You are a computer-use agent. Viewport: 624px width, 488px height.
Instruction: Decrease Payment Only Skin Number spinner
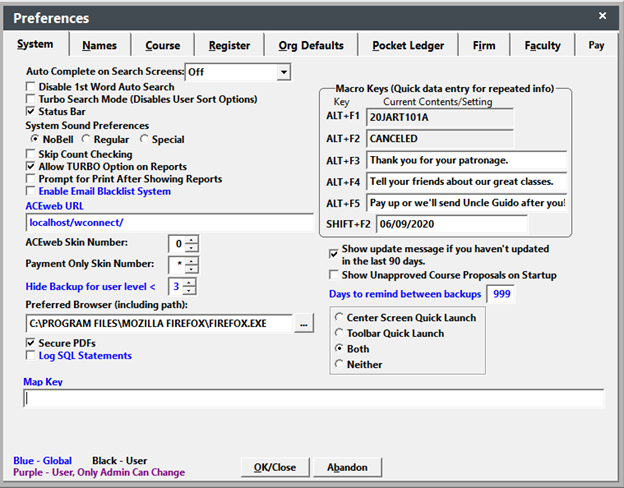[x=191, y=269]
